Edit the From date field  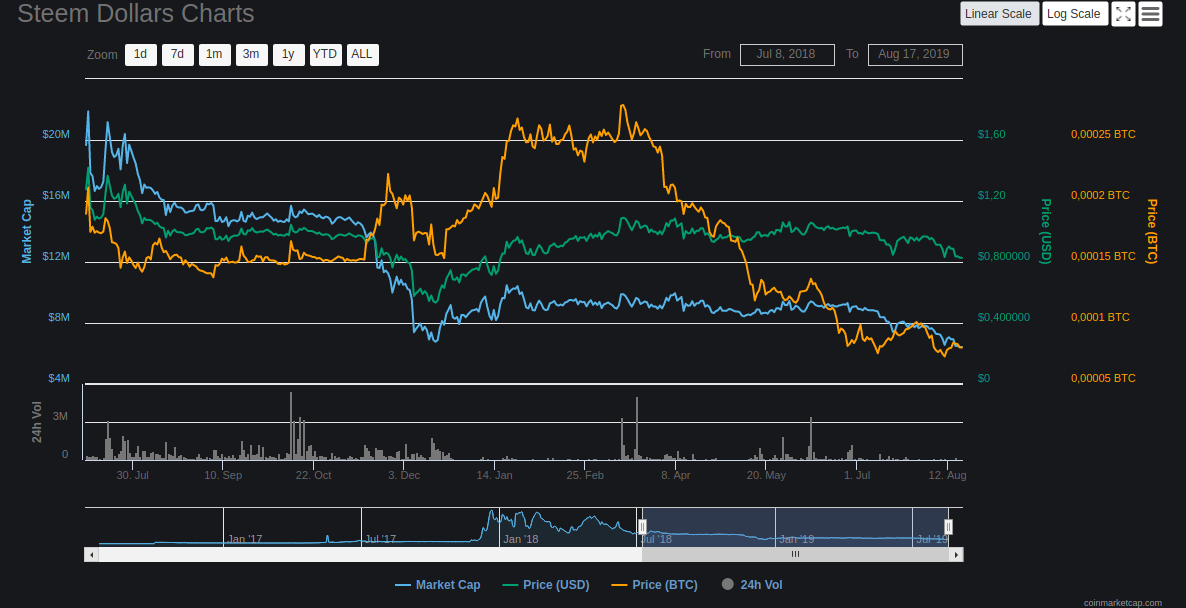787,54
